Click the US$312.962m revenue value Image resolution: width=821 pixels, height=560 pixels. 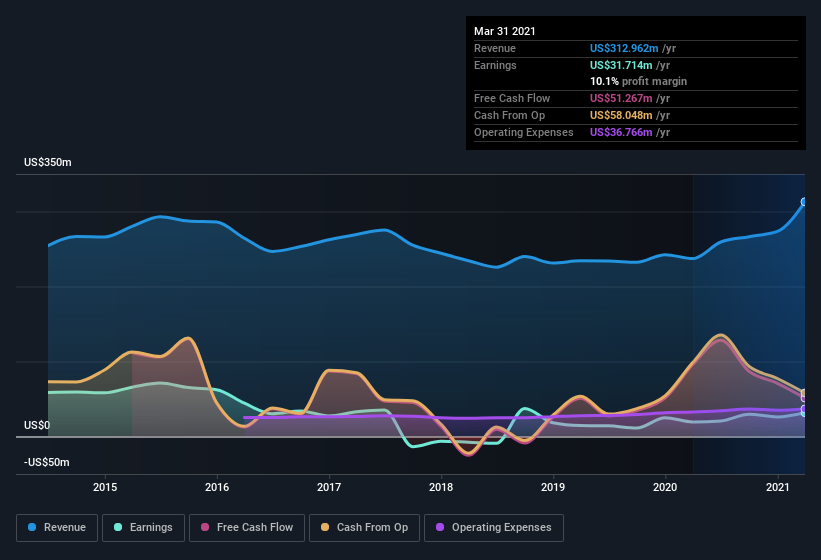coord(624,49)
